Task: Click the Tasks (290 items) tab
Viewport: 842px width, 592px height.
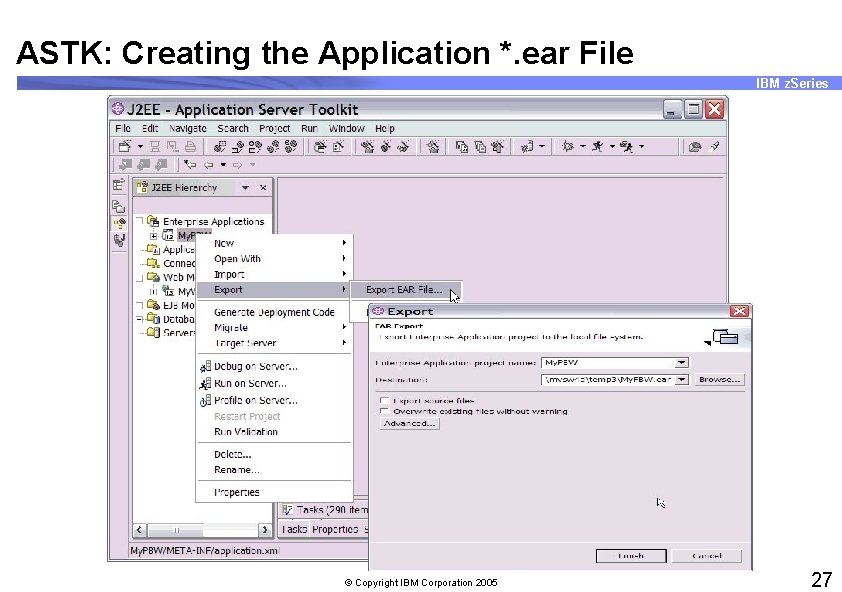Action: coord(322,510)
